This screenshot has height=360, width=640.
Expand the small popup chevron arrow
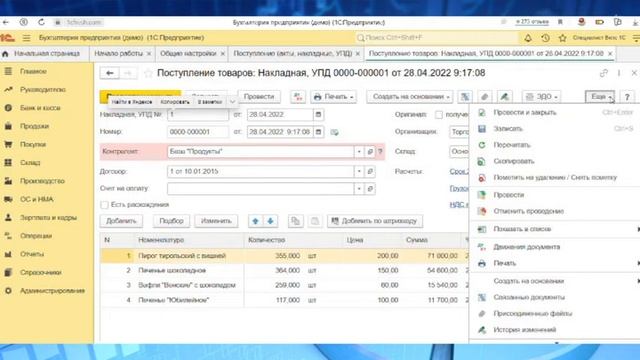click(x=232, y=102)
